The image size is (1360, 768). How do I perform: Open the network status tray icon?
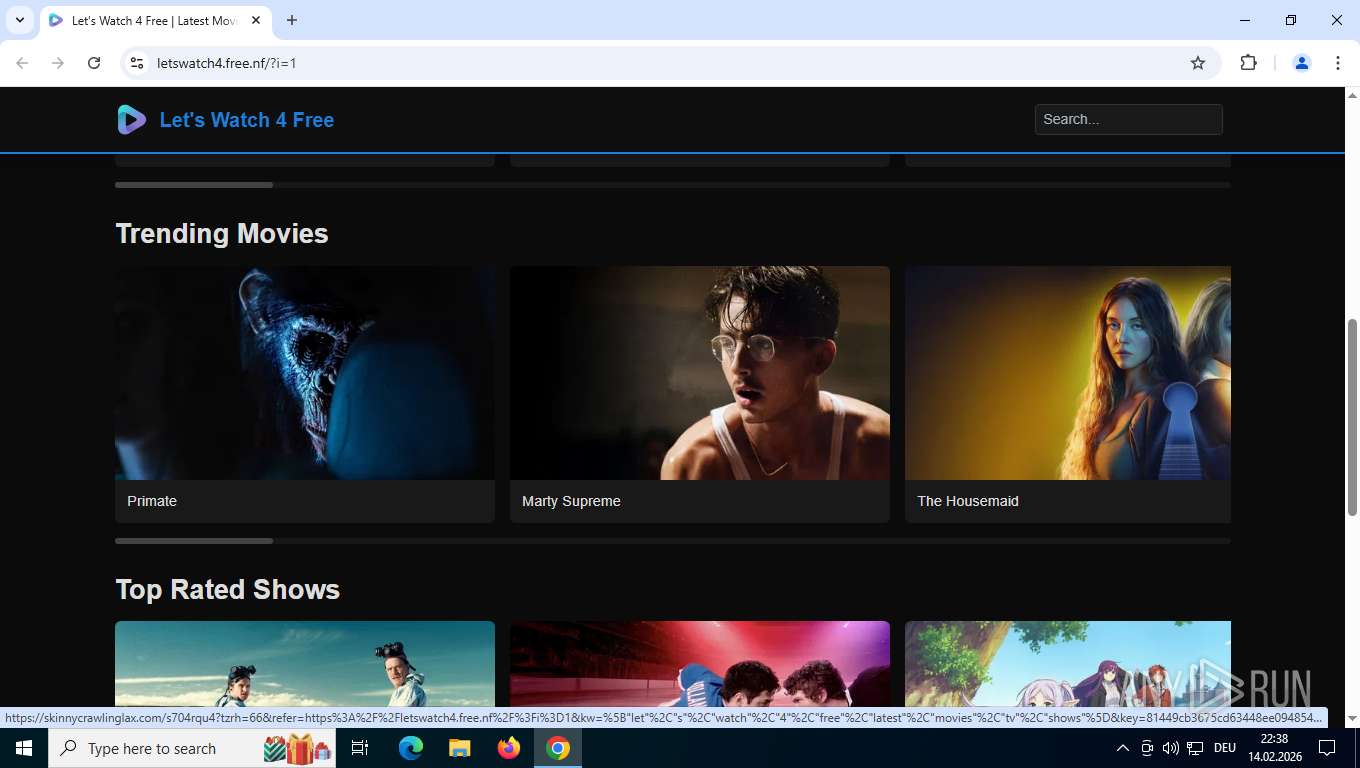pyautogui.click(x=1195, y=748)
